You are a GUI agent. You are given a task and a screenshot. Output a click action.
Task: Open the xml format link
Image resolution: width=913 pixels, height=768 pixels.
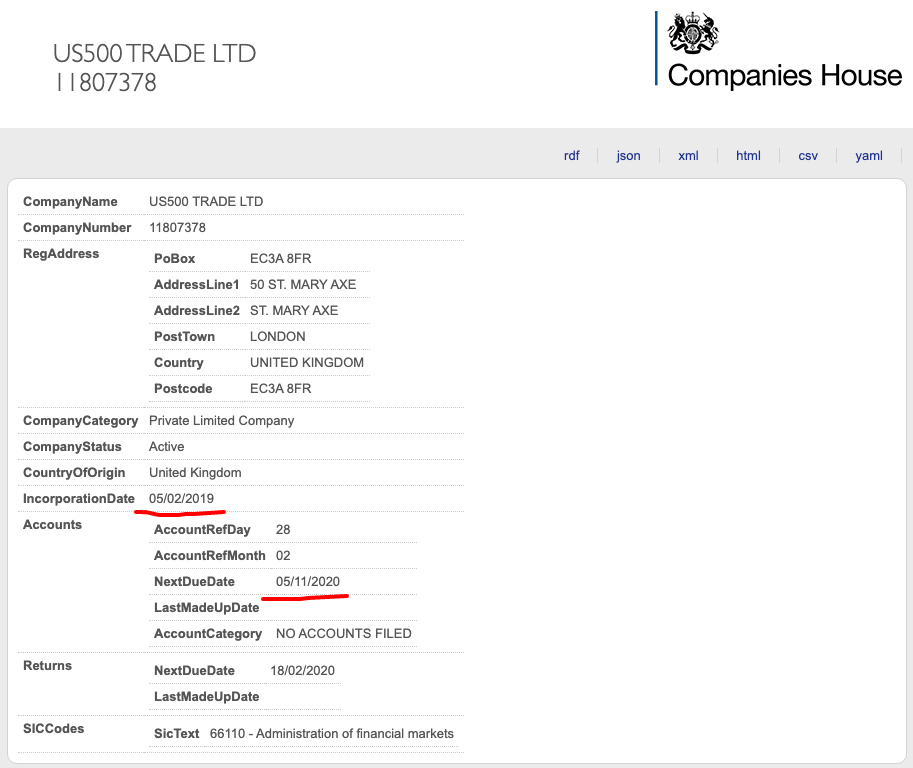pos(688,155)
